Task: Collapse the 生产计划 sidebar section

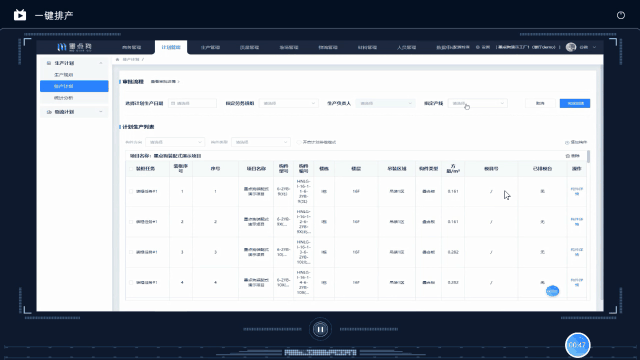Action: coord(101,63)
